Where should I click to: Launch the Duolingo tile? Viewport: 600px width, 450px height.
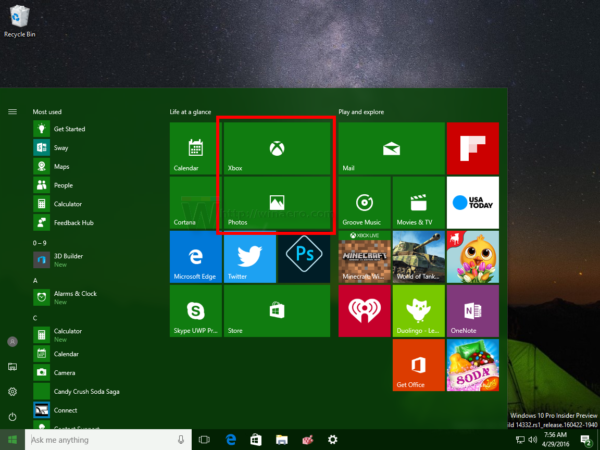(419, 311)
